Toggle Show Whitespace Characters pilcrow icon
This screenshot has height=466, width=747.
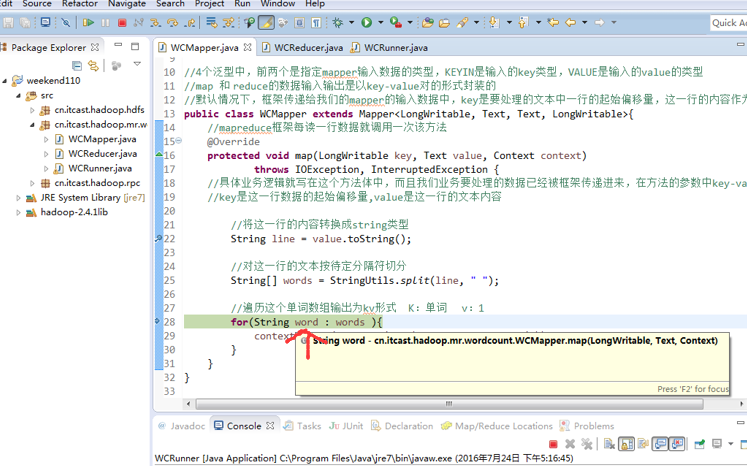316,22
